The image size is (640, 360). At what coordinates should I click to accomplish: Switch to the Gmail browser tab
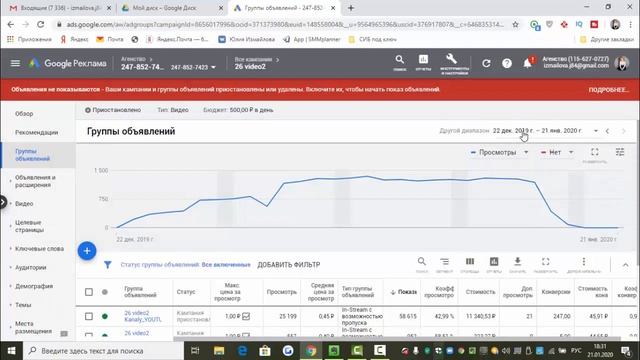60,8
